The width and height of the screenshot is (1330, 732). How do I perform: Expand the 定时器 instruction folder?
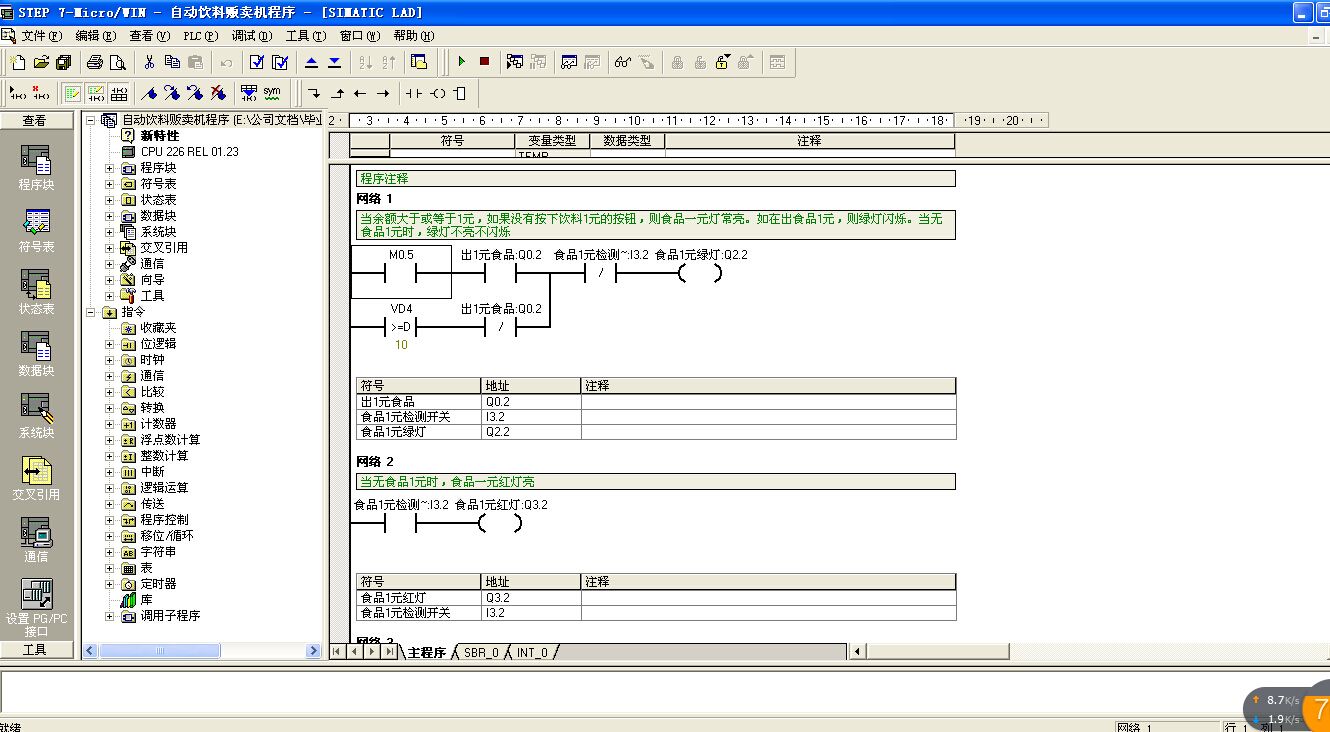110,584
